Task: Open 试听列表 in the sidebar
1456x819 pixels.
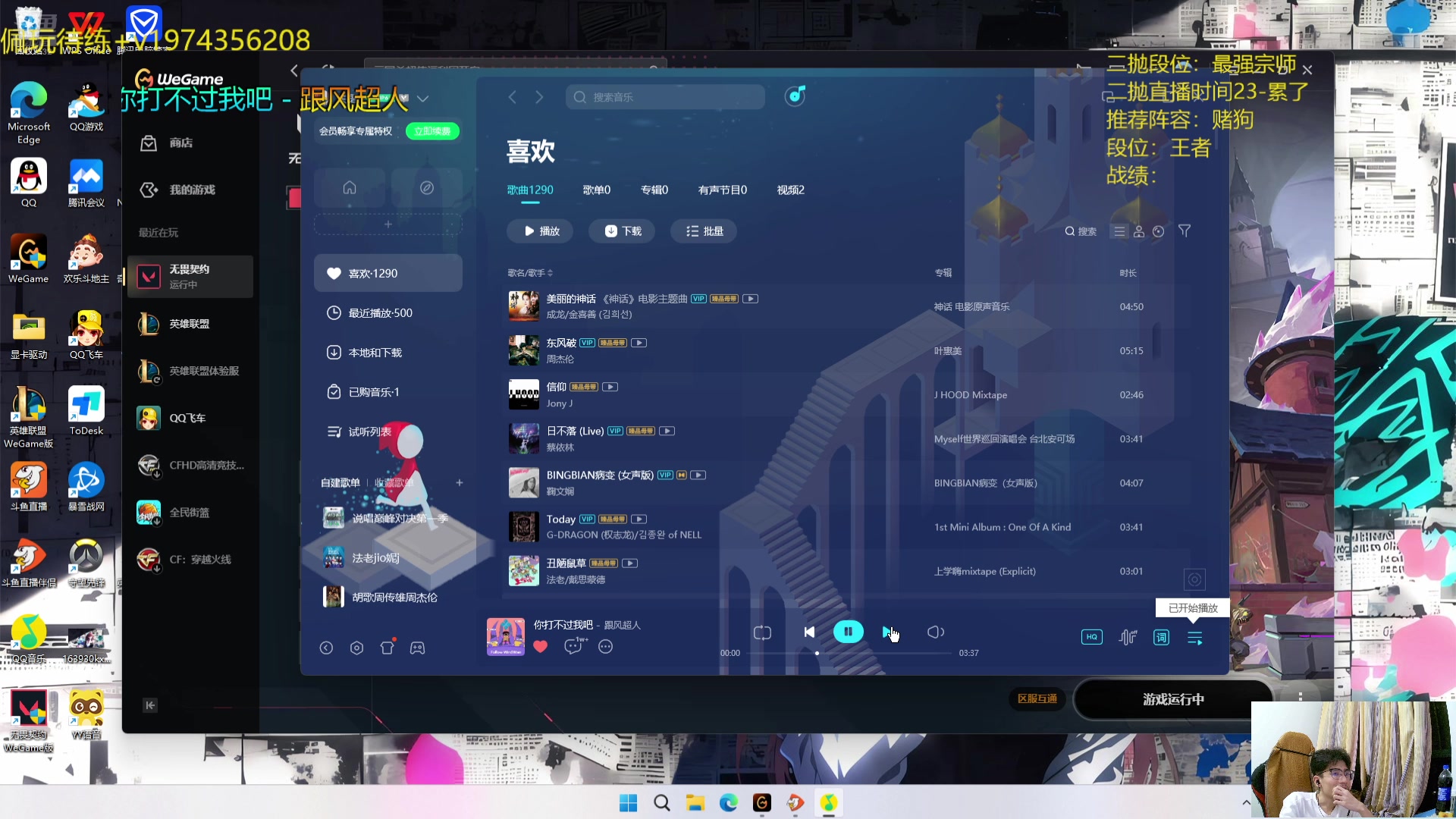Action: pyautogui.click(x=388, y=431)
